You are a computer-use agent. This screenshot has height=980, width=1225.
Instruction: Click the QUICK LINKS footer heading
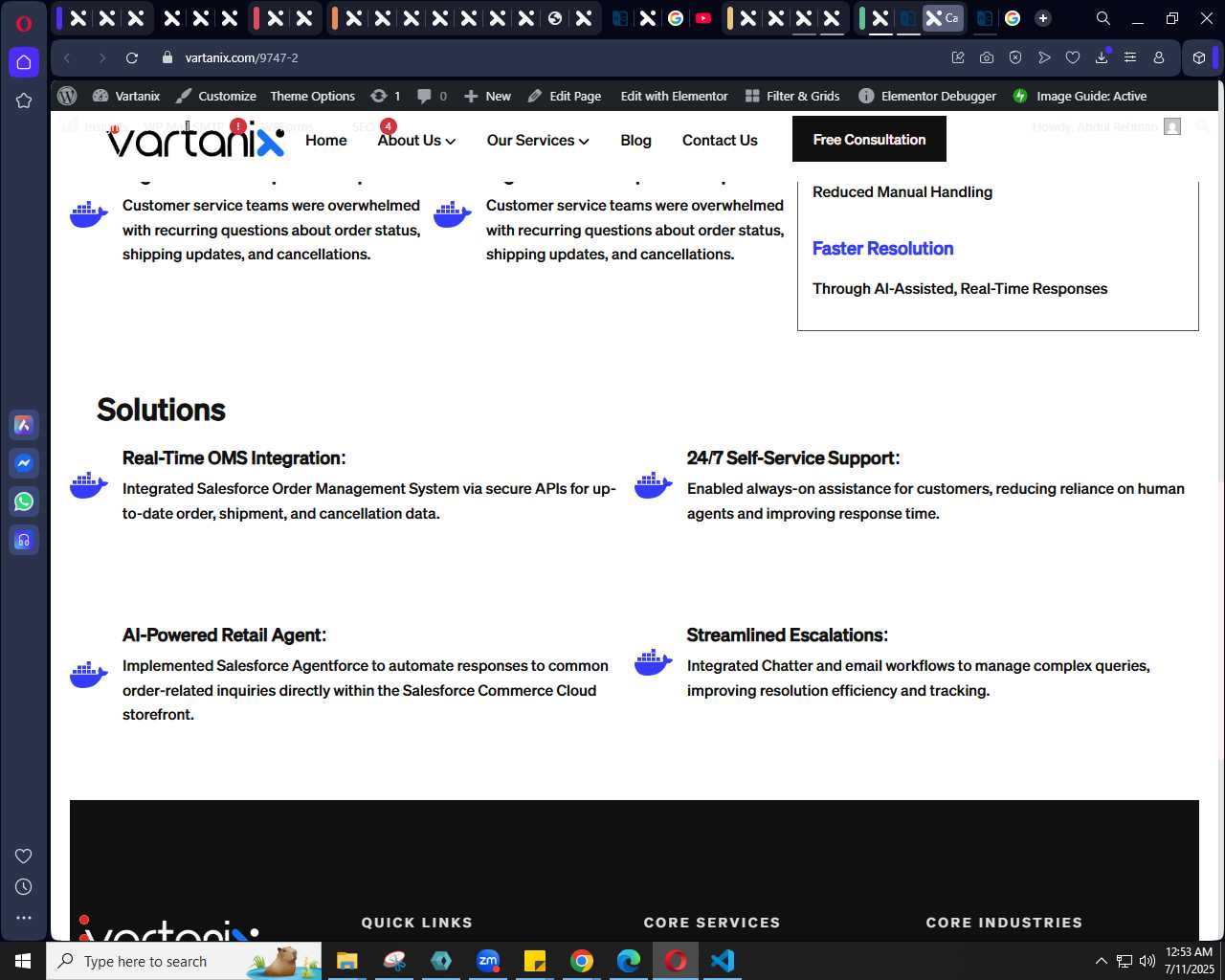(417, 923)
